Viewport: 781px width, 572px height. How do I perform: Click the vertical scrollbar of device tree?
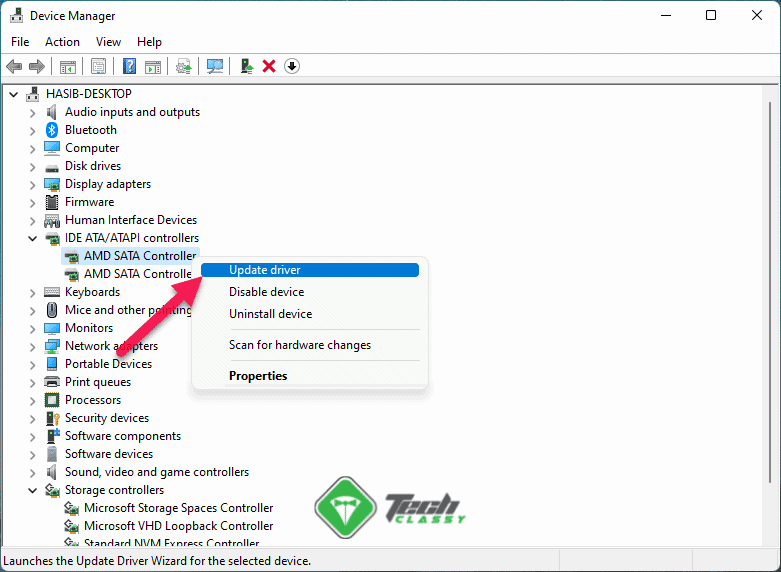click(x=771, y=292)
